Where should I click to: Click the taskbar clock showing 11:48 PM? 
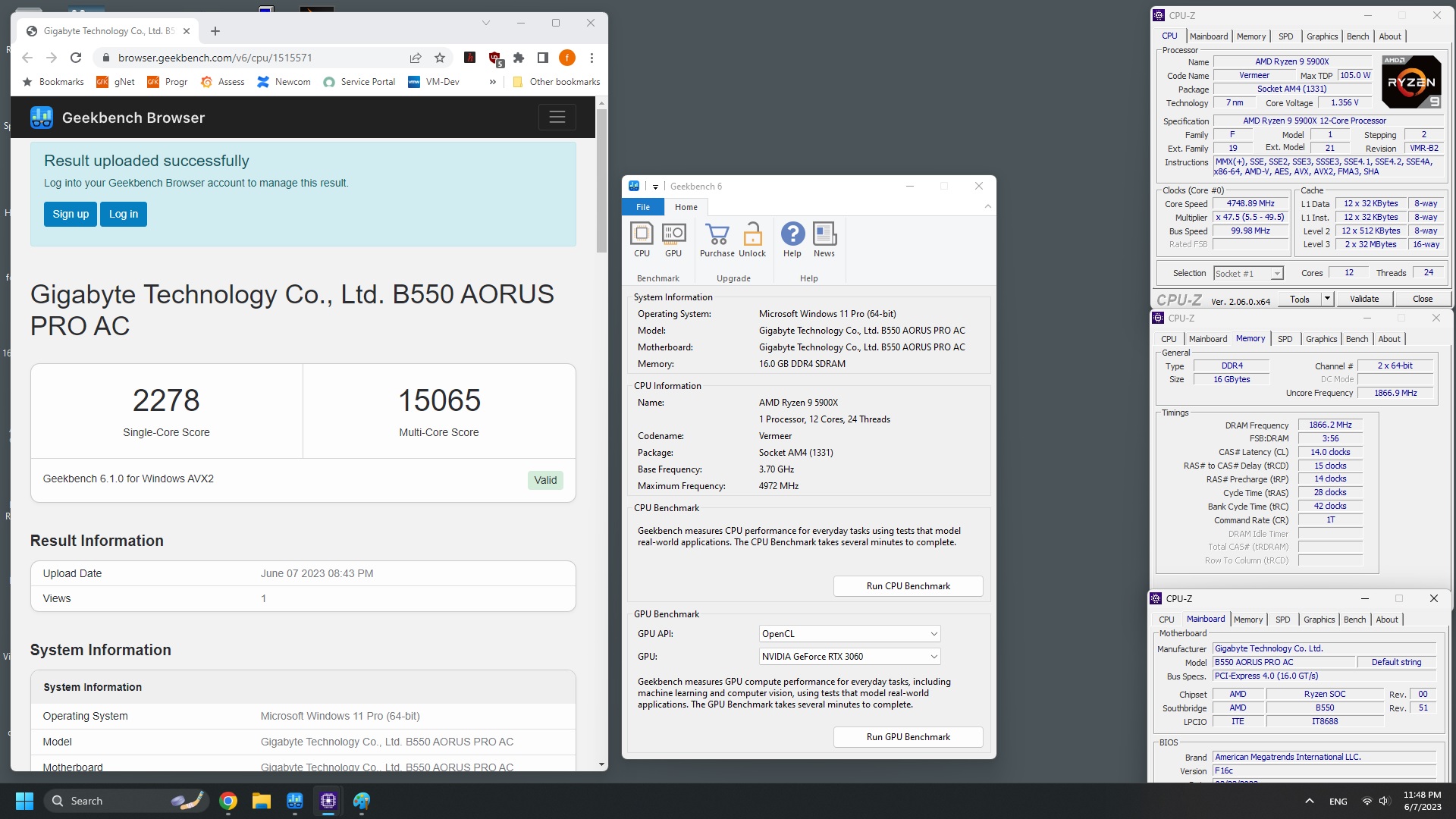click(1422, 801)
